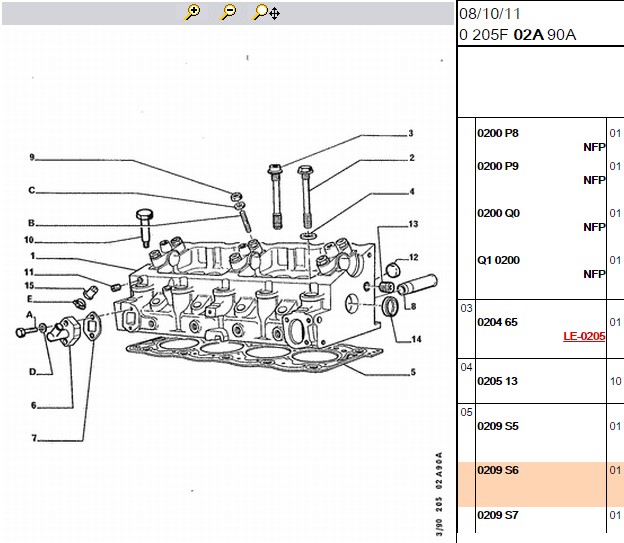
Task: Select part number 0205 13
Action: [x=497, y=381]
